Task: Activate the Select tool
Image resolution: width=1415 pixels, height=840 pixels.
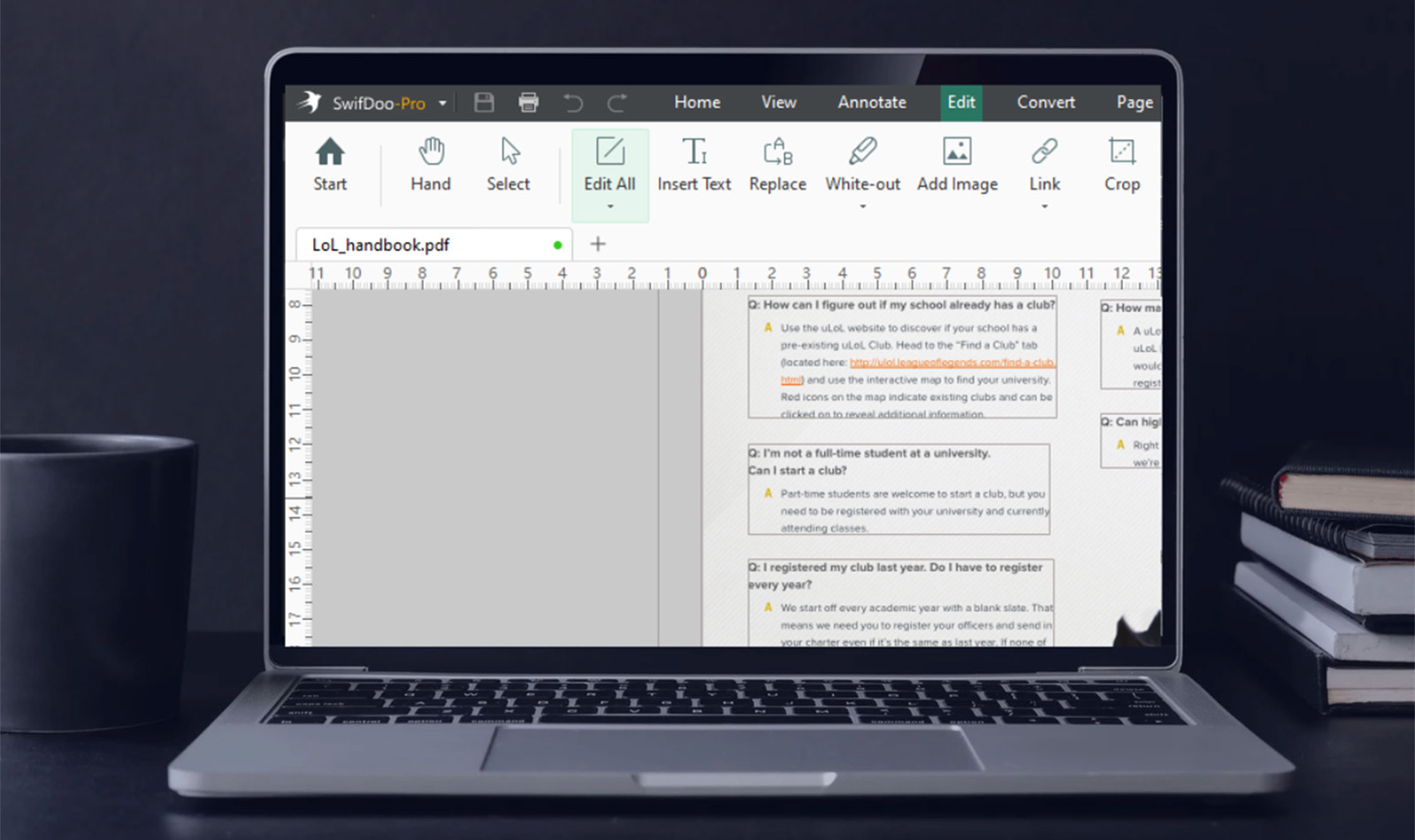Action: coord(508,164)
